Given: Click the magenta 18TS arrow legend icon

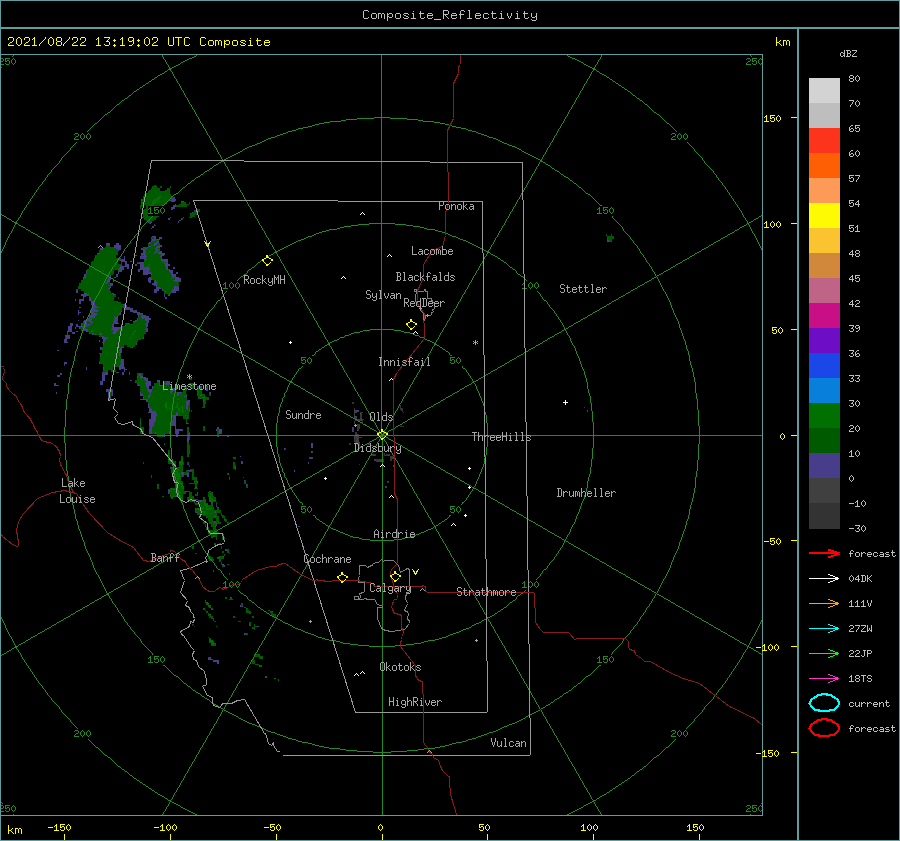Looking at the screenshot, I should point(824,679).
